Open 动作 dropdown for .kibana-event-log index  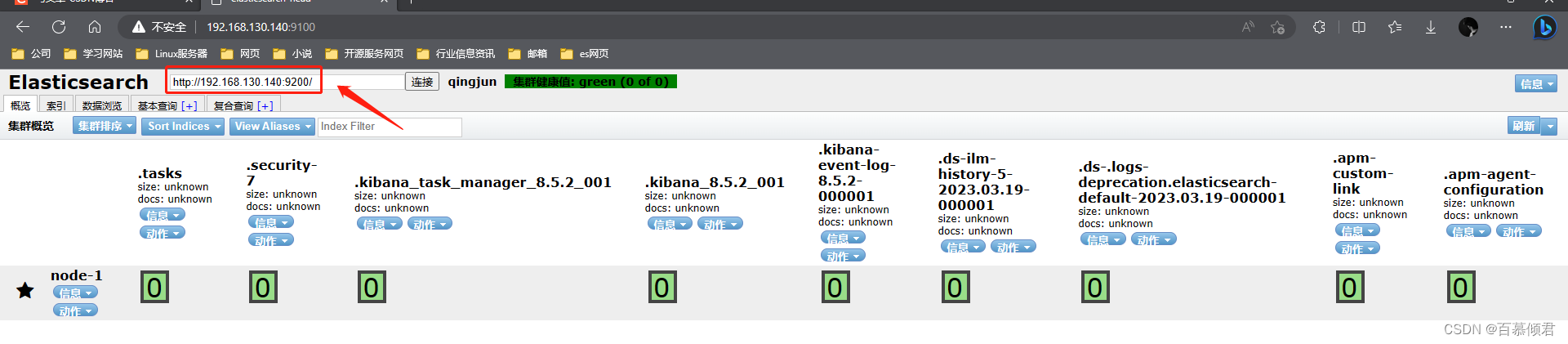(843, 256)
